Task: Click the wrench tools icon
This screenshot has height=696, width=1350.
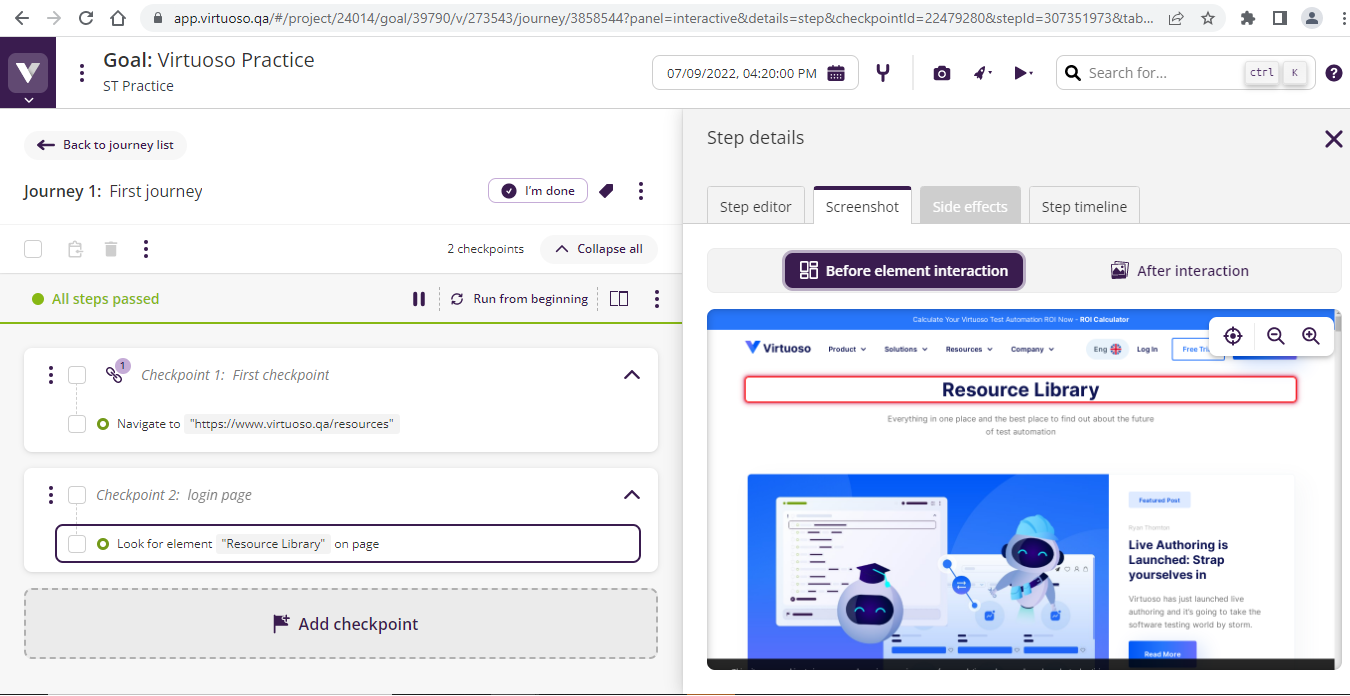Action: pos(883,73)
